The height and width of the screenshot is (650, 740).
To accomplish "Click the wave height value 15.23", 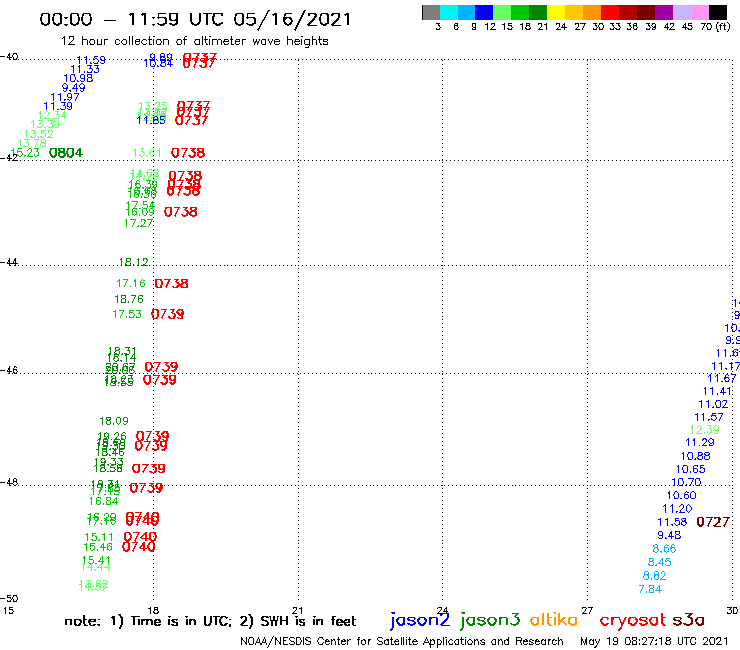I will [x=25, y=152].
